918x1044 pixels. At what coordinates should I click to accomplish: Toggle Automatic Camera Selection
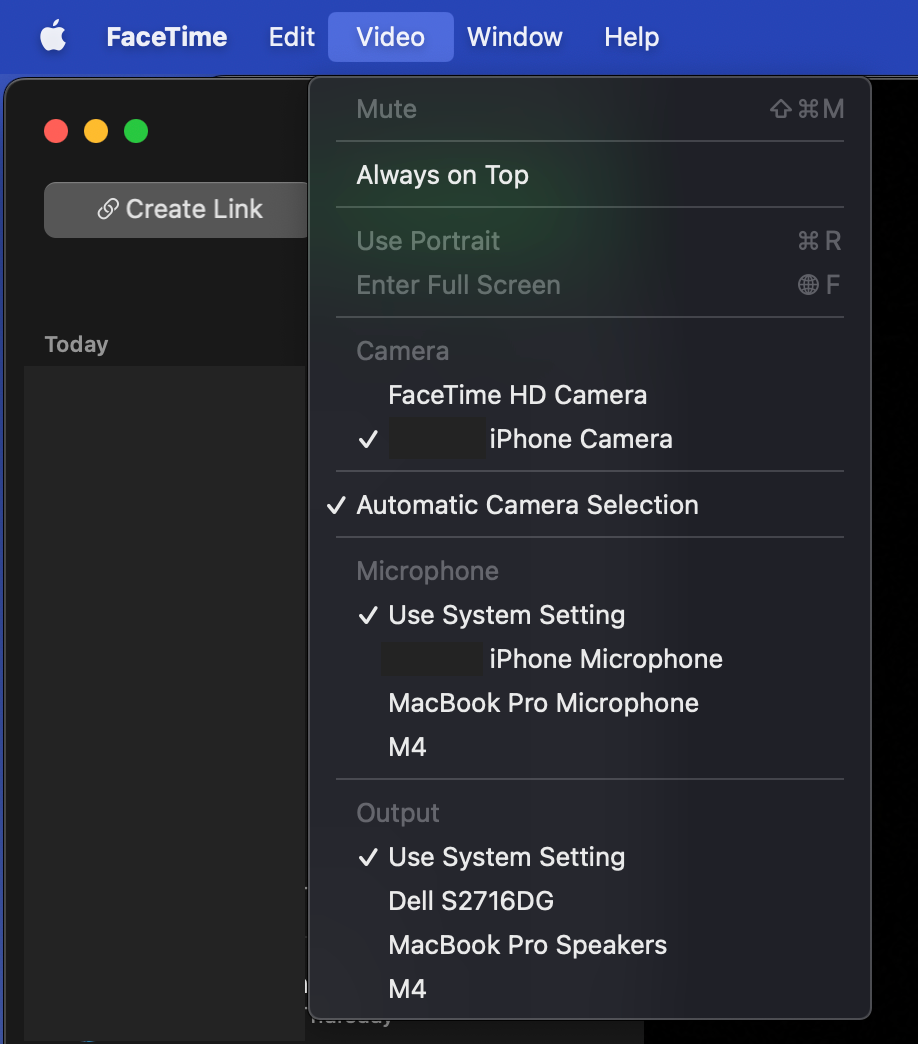pos(590,505)
